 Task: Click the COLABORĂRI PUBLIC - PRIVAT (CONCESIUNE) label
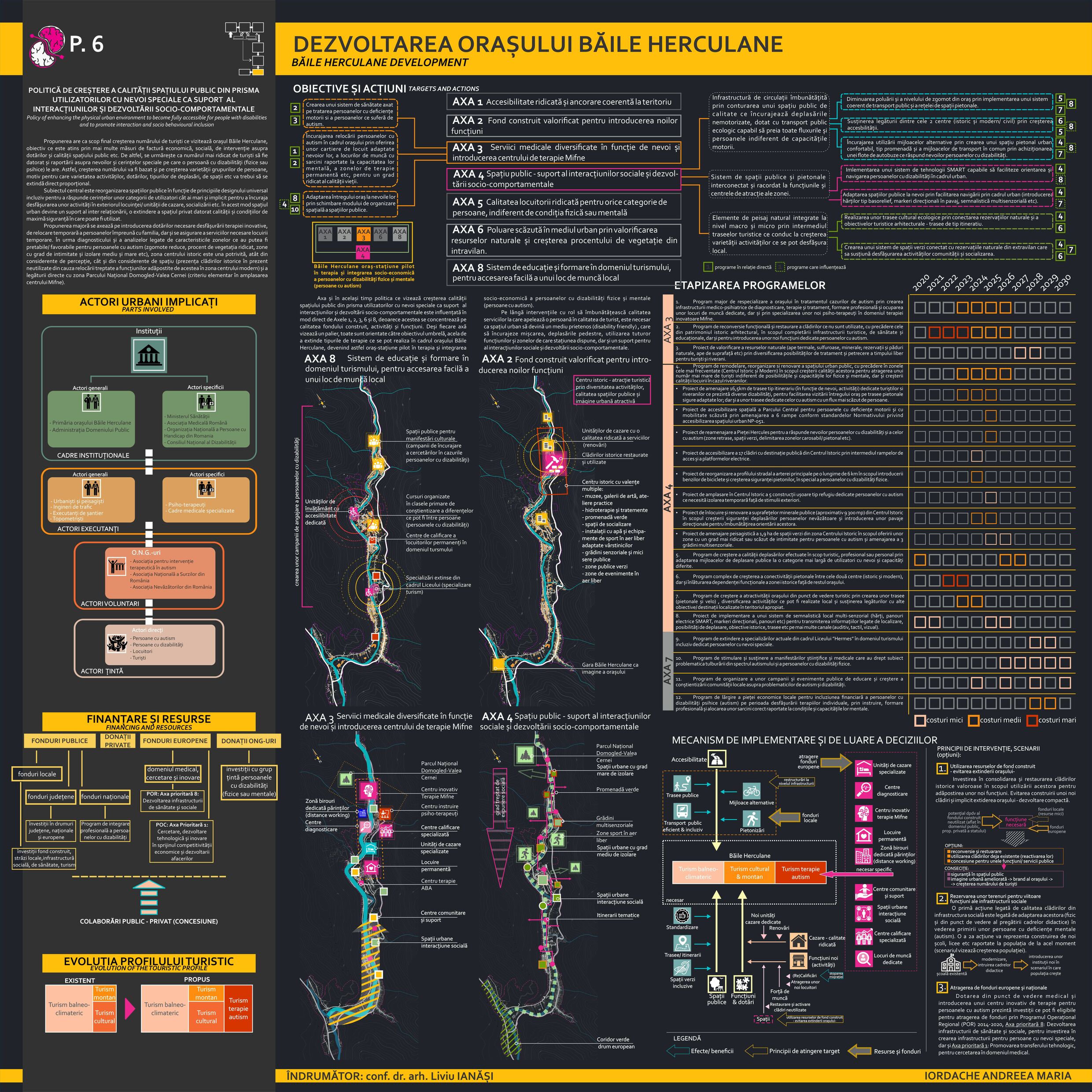pos(149,921)
